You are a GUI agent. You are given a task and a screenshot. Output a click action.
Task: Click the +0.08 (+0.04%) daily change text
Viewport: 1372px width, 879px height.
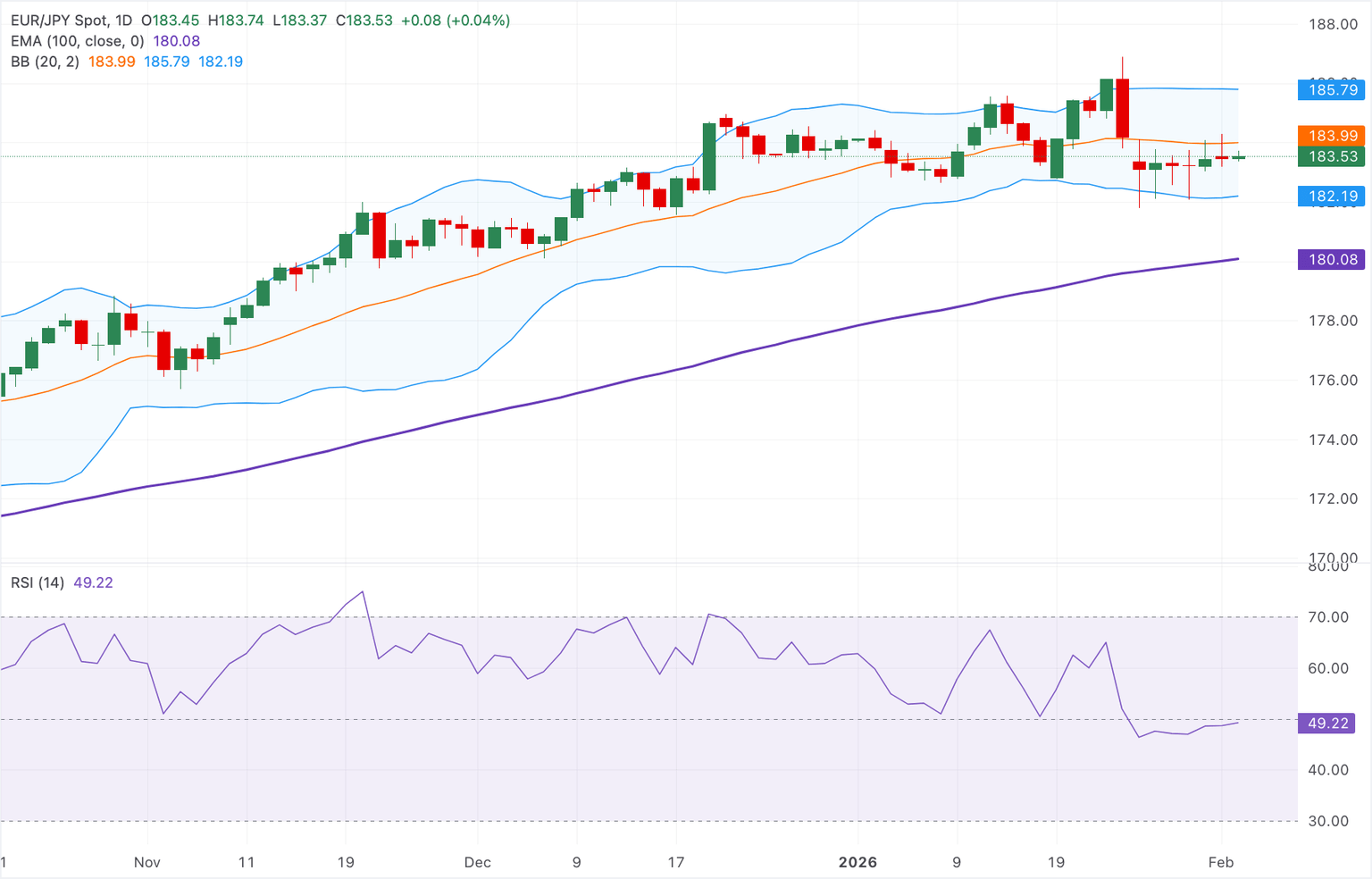457,20
